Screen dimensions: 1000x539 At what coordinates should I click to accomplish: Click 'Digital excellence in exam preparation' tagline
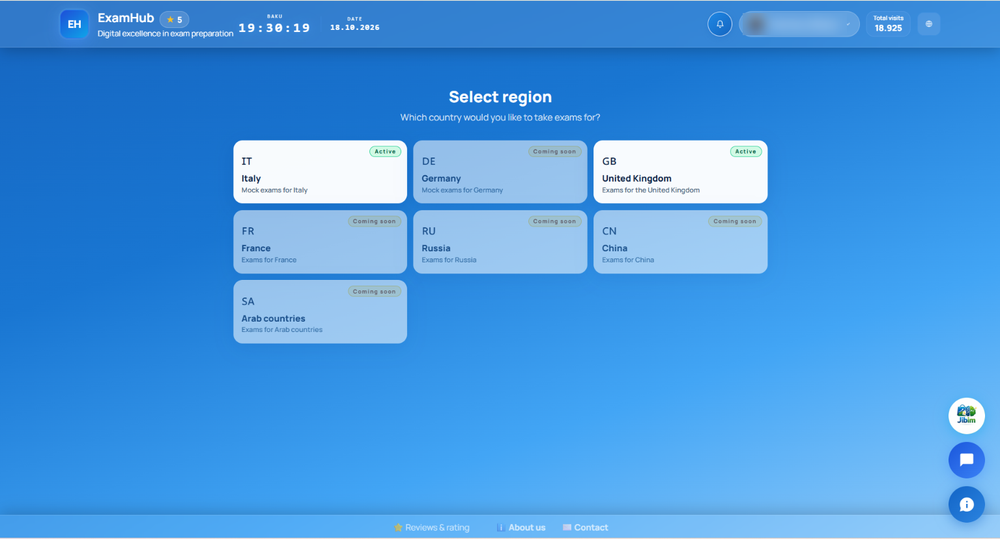click(x=165, y=34)
